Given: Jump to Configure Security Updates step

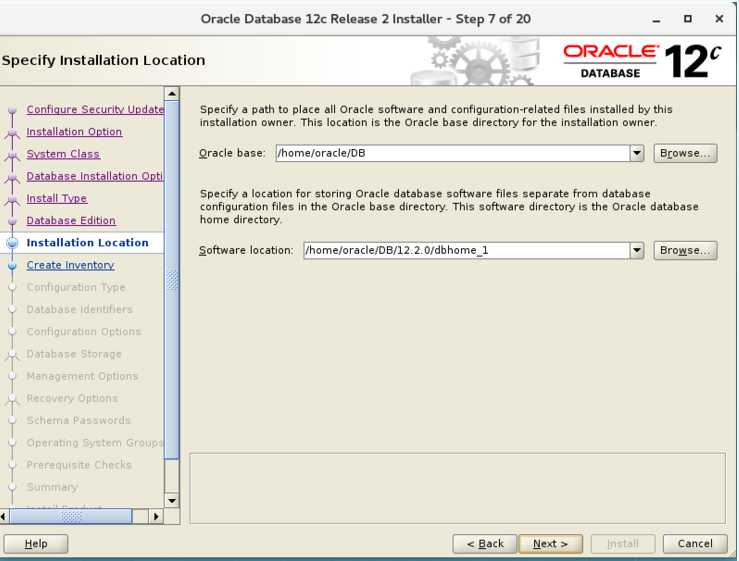Looking at the screenshot, I should coord(95,109).
